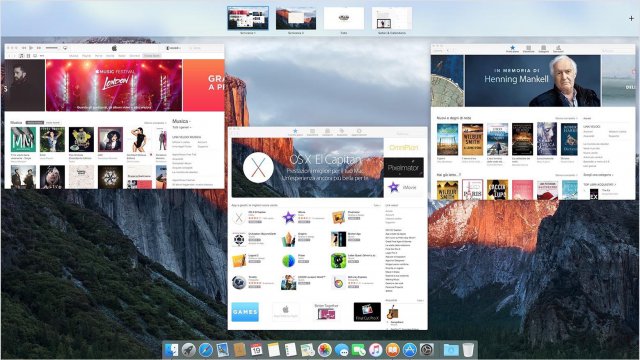Open the Calendar icon in the Dock

click(x=256, y=350)
